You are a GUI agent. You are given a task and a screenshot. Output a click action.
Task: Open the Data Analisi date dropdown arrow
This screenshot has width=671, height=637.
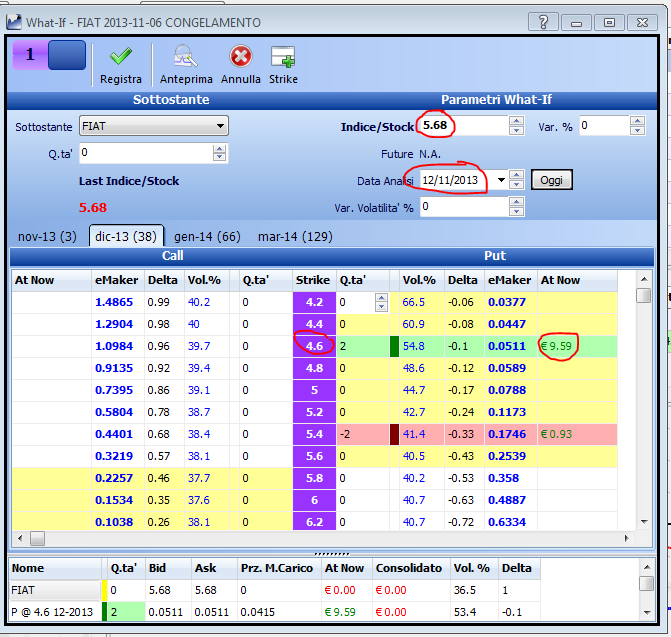501,180
